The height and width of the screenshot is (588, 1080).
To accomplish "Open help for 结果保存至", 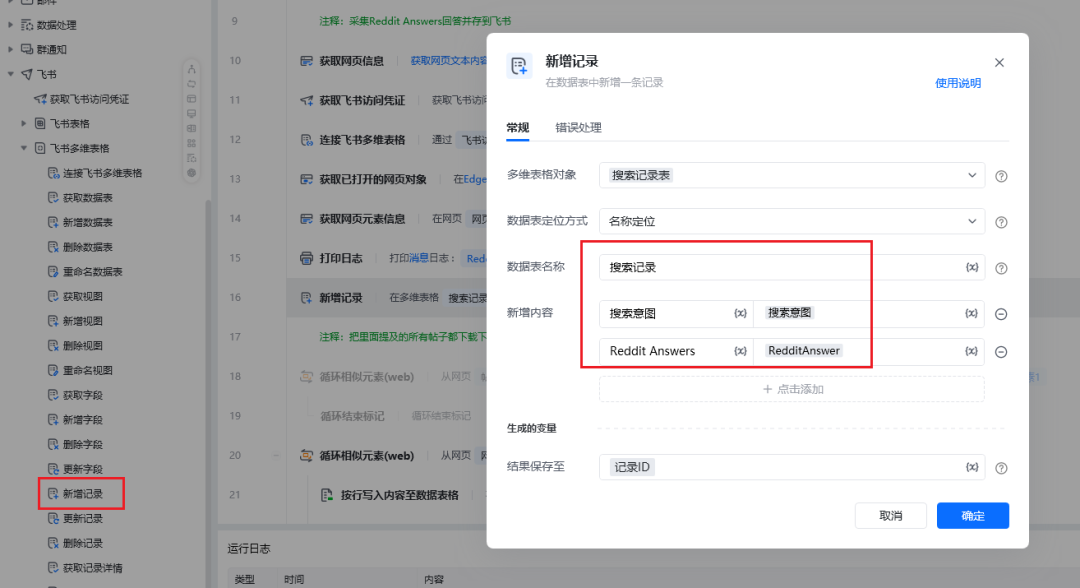I will 1001,468.
